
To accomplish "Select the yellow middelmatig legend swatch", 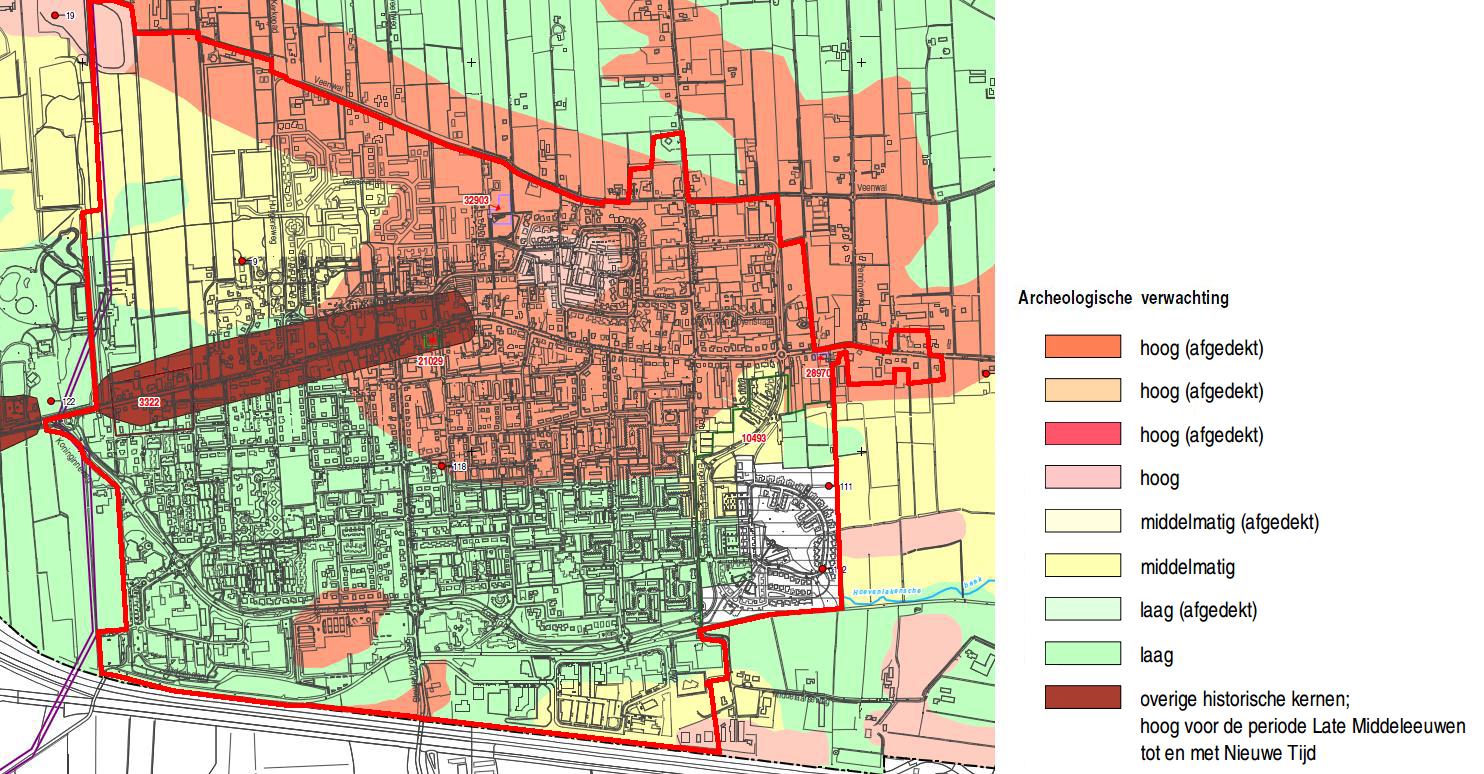I will (x=1082, y=567).
